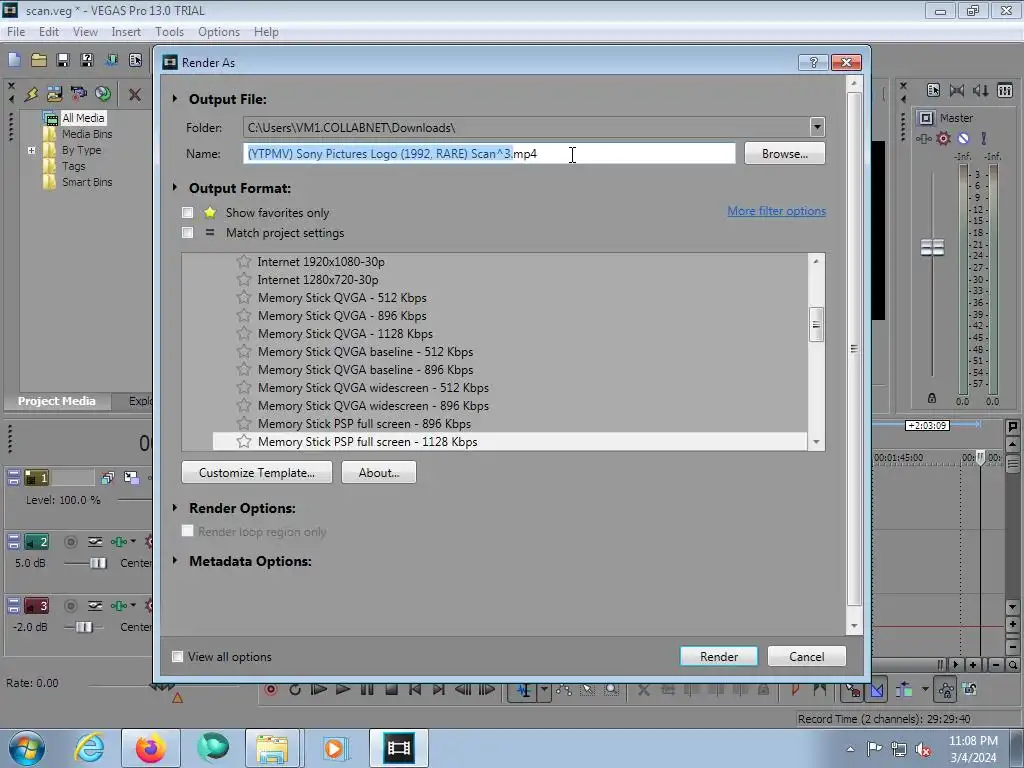This screenshot has height=768, width=1024.
Task: Open edit tool dropdown arrow in transport
Action: [x=544, y=690]
